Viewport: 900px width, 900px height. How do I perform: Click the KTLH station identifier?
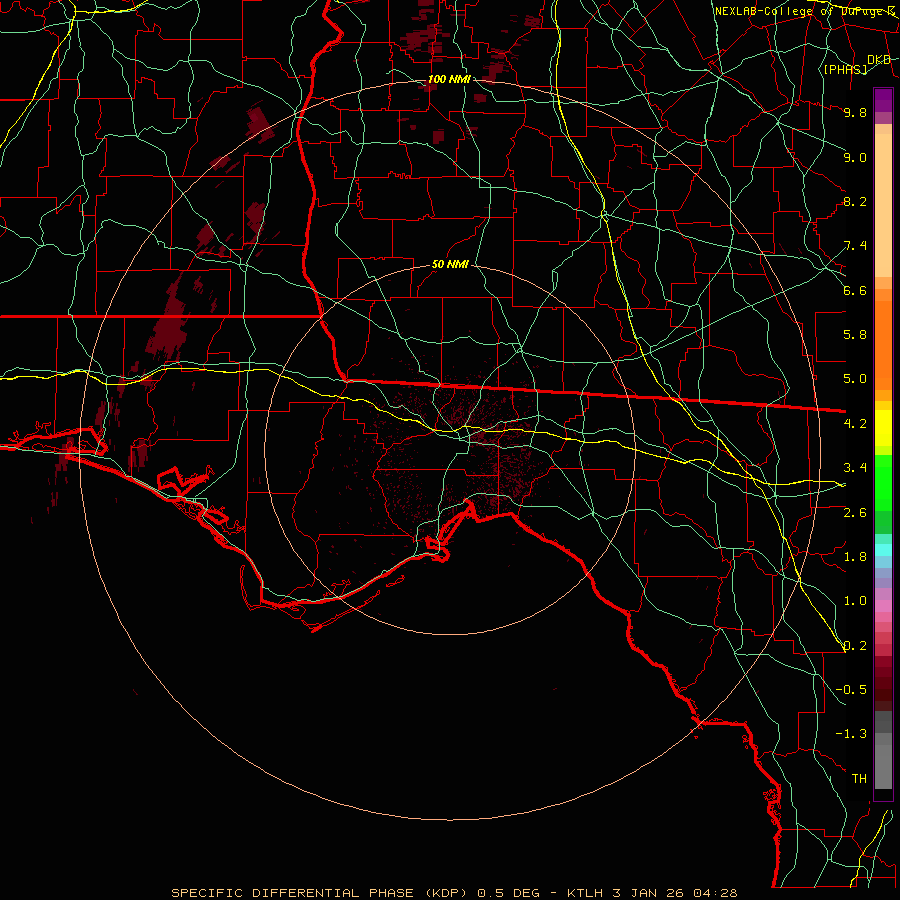585,893
